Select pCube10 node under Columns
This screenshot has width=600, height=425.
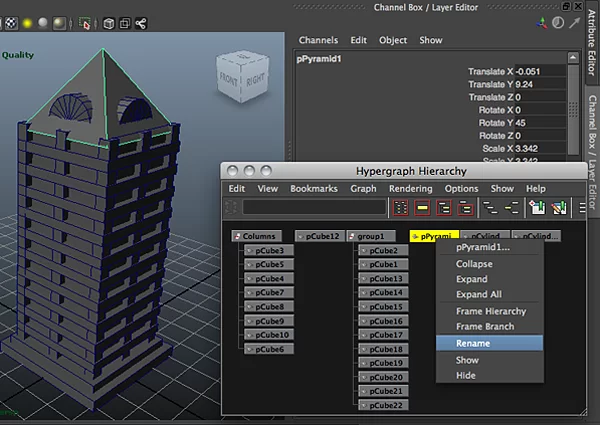click(269, 335)
